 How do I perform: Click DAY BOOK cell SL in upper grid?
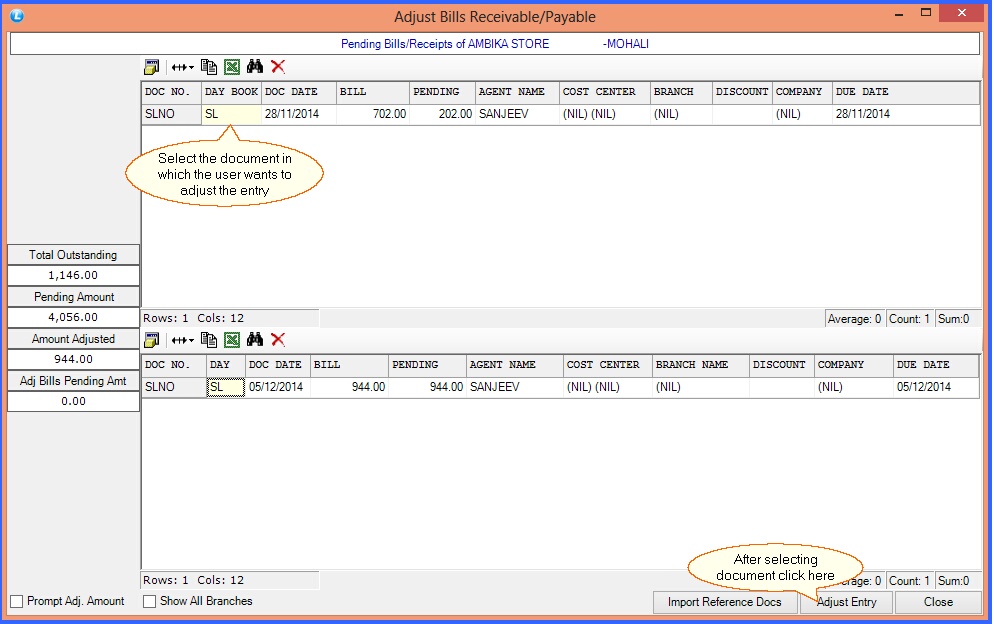click(x=231, y=114)
